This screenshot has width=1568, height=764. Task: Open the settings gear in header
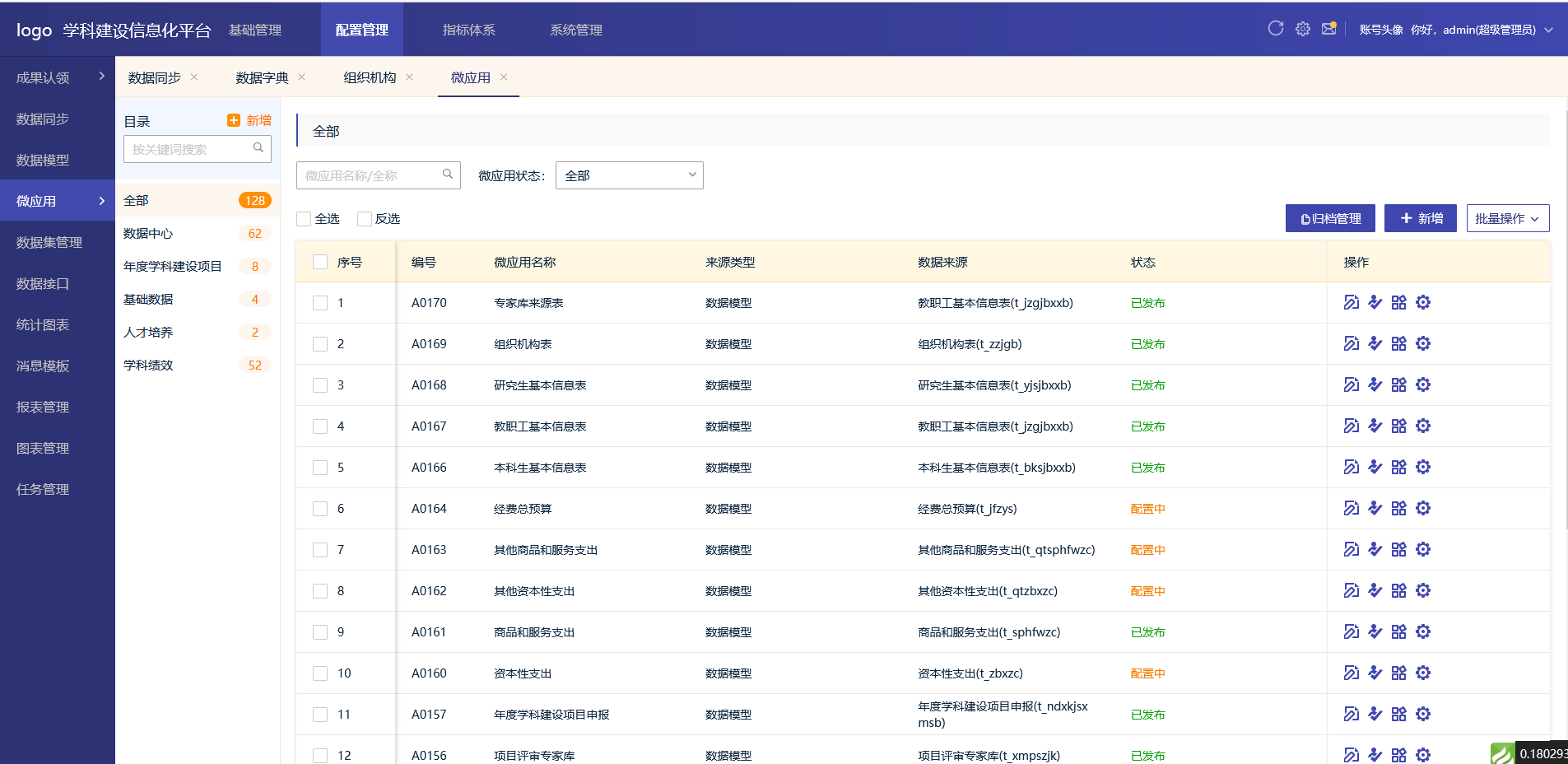1303,29
